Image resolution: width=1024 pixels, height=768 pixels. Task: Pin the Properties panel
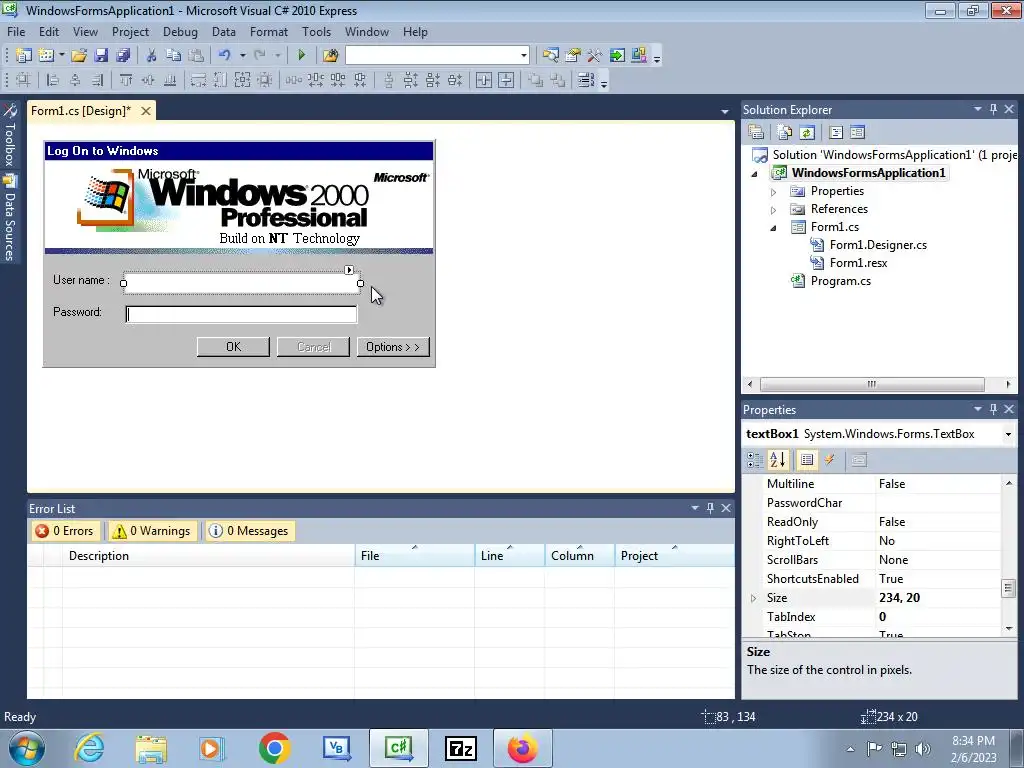[x=993, y=409]
